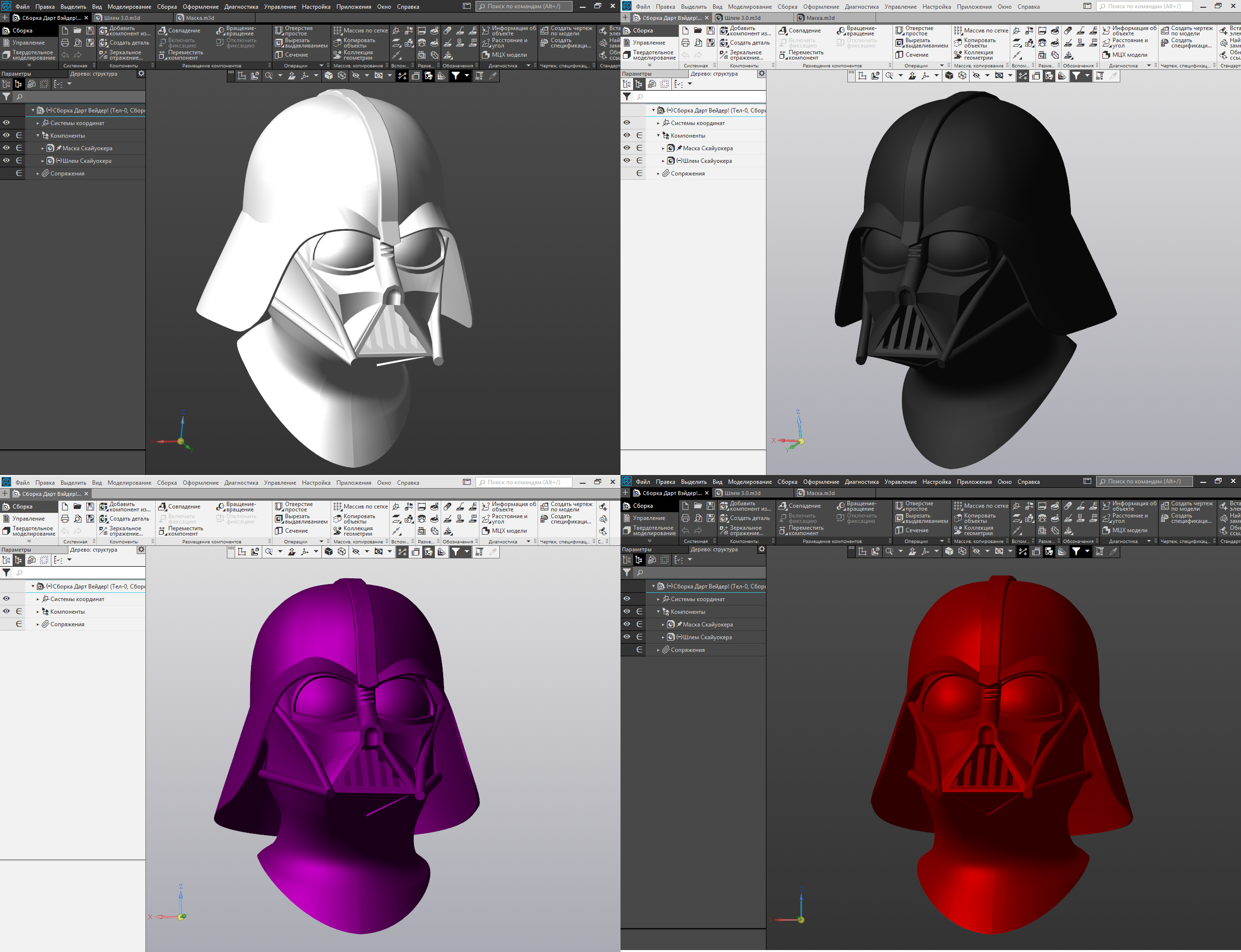Toggle eye for Маска Скайуокера, black-model window
Image resolution: width=1241 pixels, height=952 pixels.
(627, 148)
